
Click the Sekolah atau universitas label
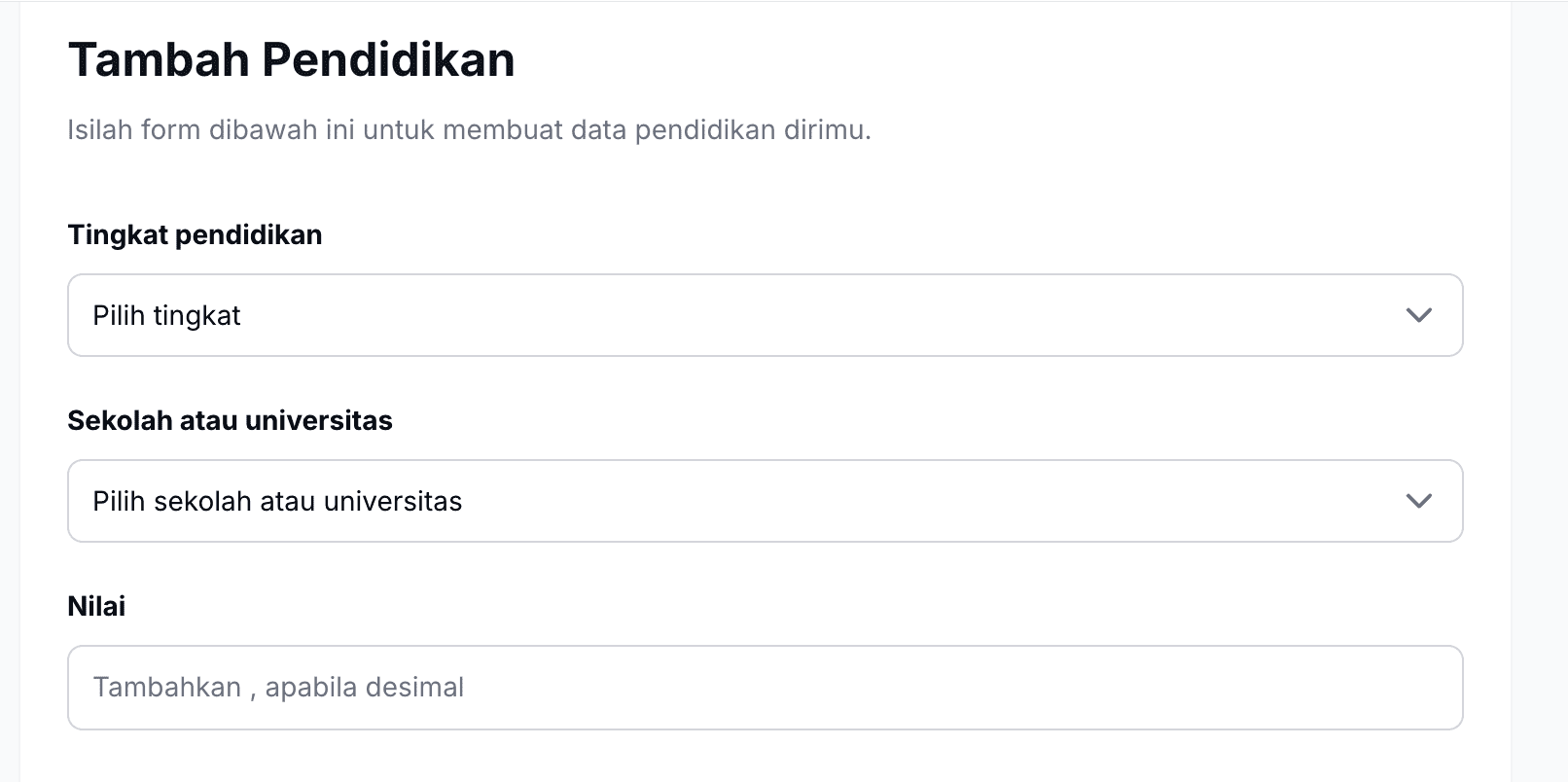[230, 420]
